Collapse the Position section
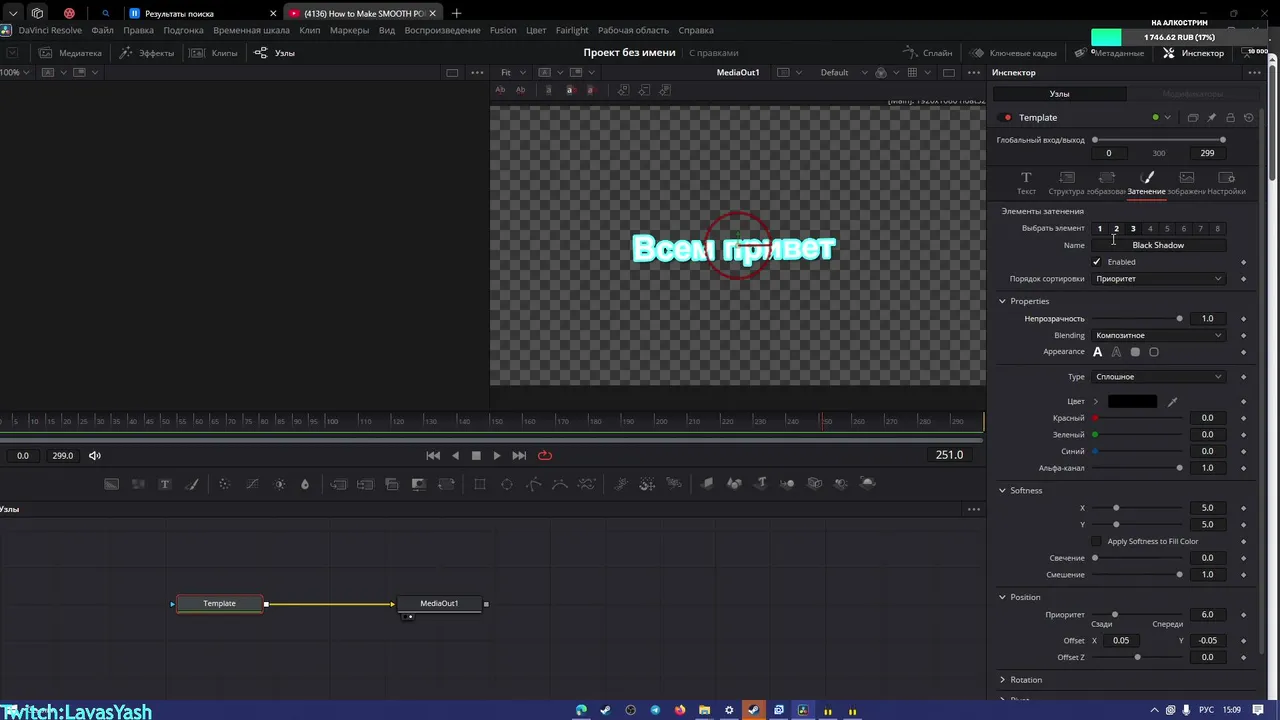Image resolution: width=1280 pixels, height=720 pixels. click(x=1002, y=598)
